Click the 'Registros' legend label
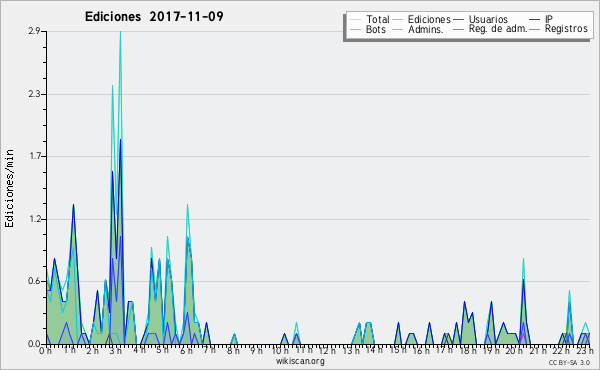The width and height of the screenshot is (600, 370). pyautogui.click(x=566, y=29)
